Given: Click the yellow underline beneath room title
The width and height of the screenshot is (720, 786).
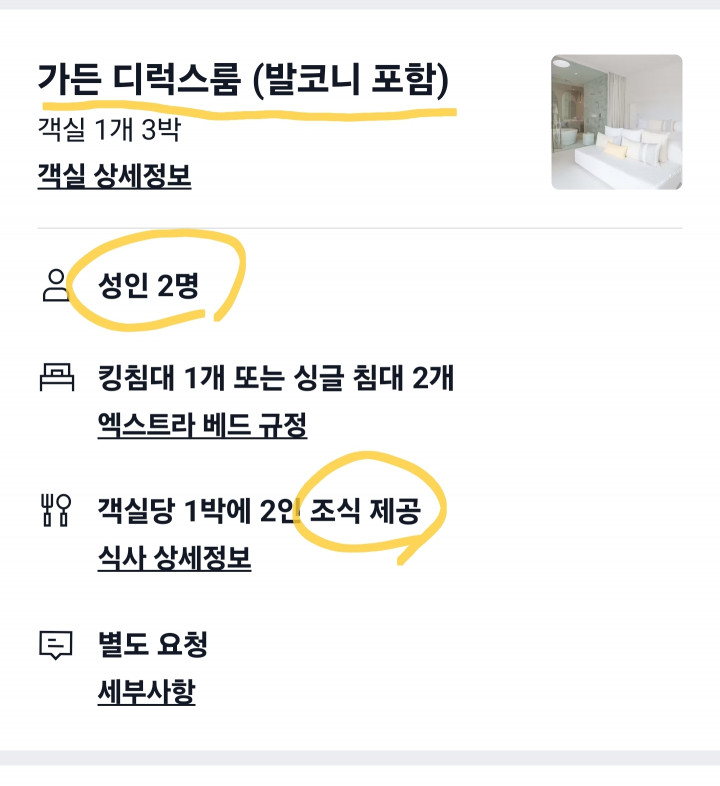Looking at the screenshot, I should coord(250,106).
